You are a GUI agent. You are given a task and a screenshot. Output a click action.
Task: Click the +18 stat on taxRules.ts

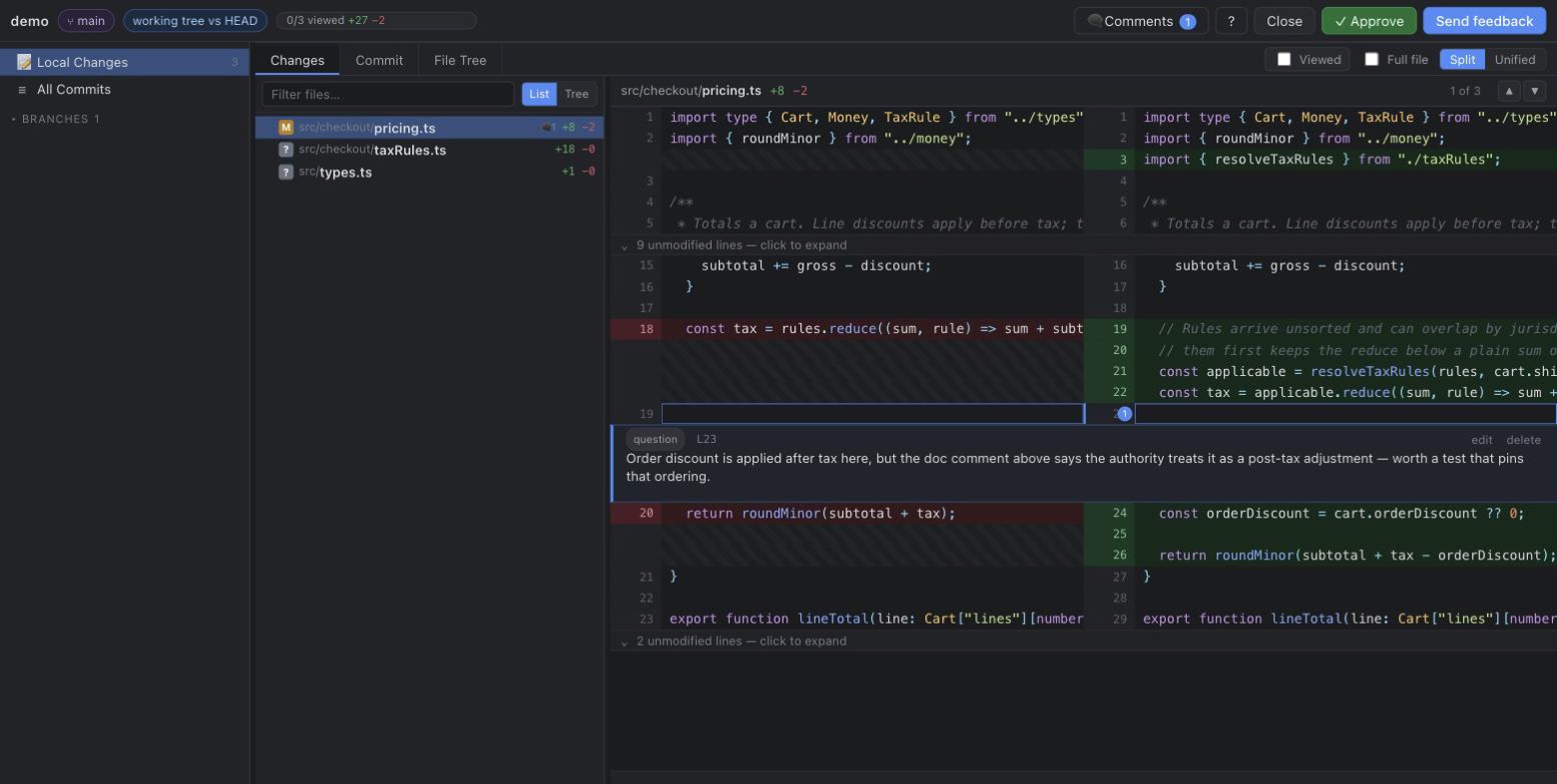pos(565,150)
